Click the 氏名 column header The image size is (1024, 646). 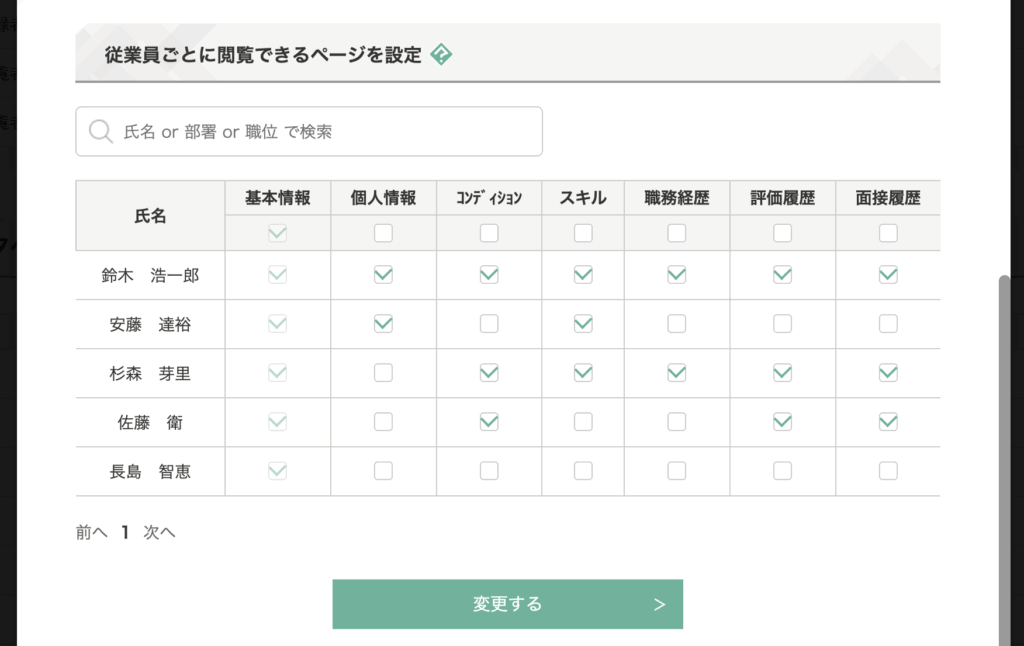pos(150,216)
